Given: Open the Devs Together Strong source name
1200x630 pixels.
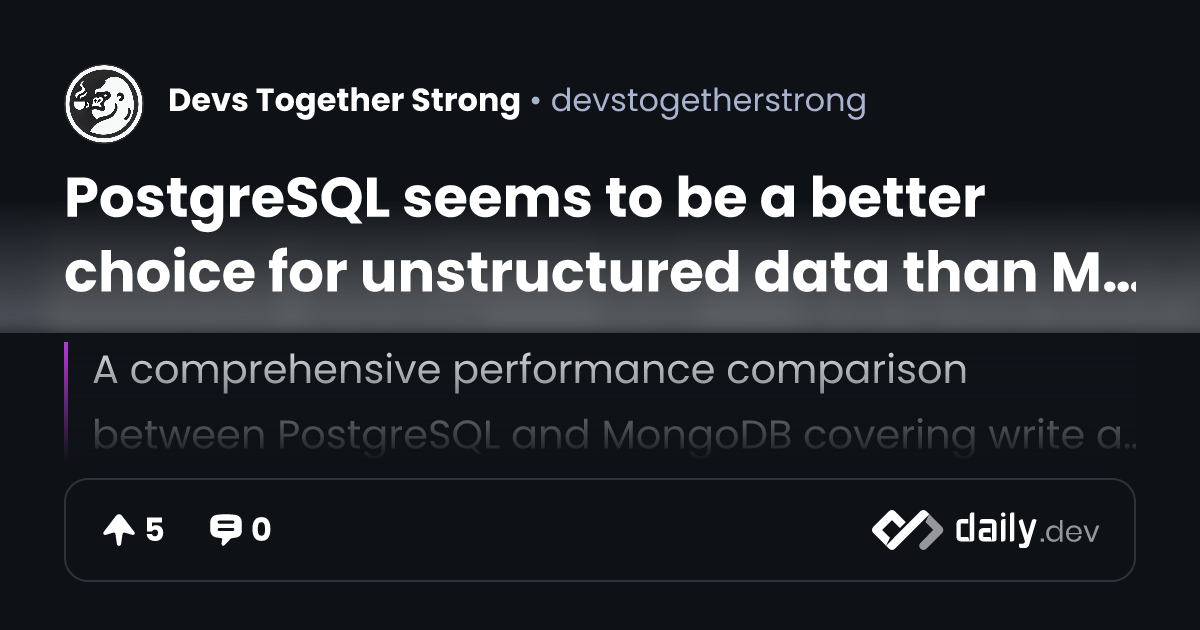Looking at the screenshot, I should pyautogui.click(x=344, y=101).
